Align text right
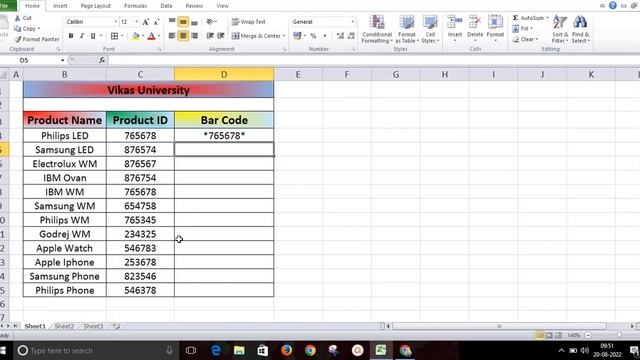Image resolution: width=640 pixels, height=360 pixels. [194, 36]
